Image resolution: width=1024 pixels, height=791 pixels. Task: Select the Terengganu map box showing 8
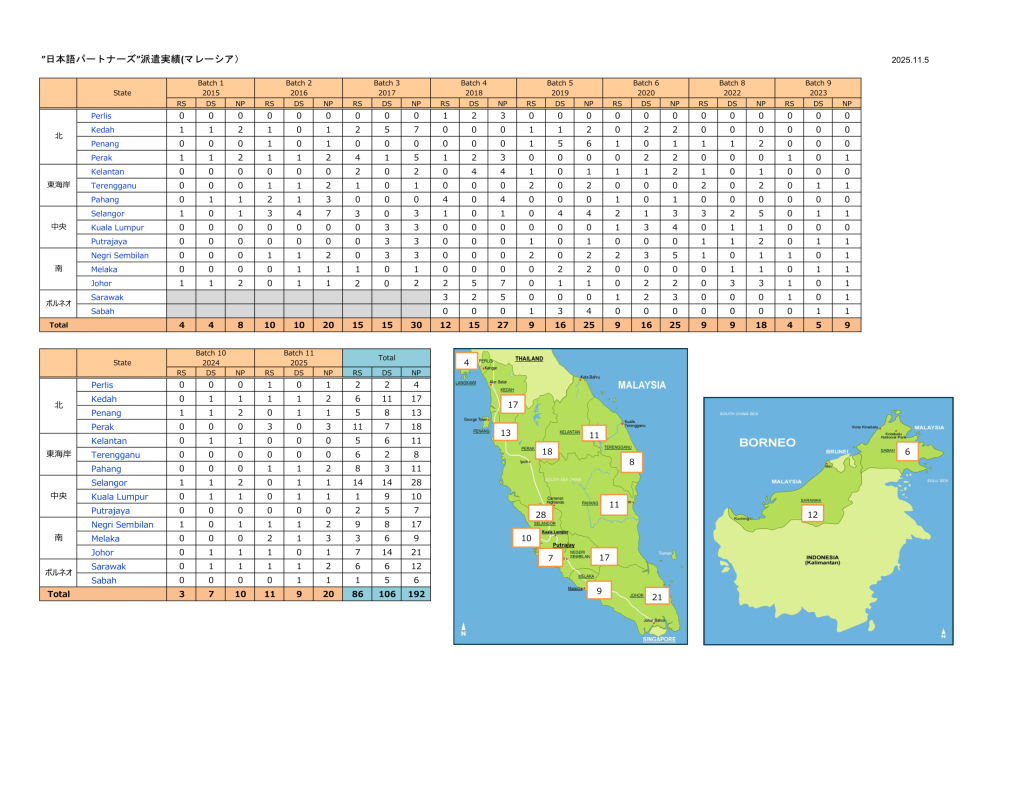point(631,462)
